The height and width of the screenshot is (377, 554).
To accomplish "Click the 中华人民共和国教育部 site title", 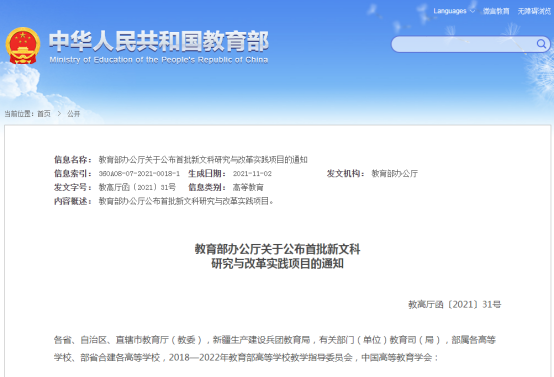I will coord(159,41).
